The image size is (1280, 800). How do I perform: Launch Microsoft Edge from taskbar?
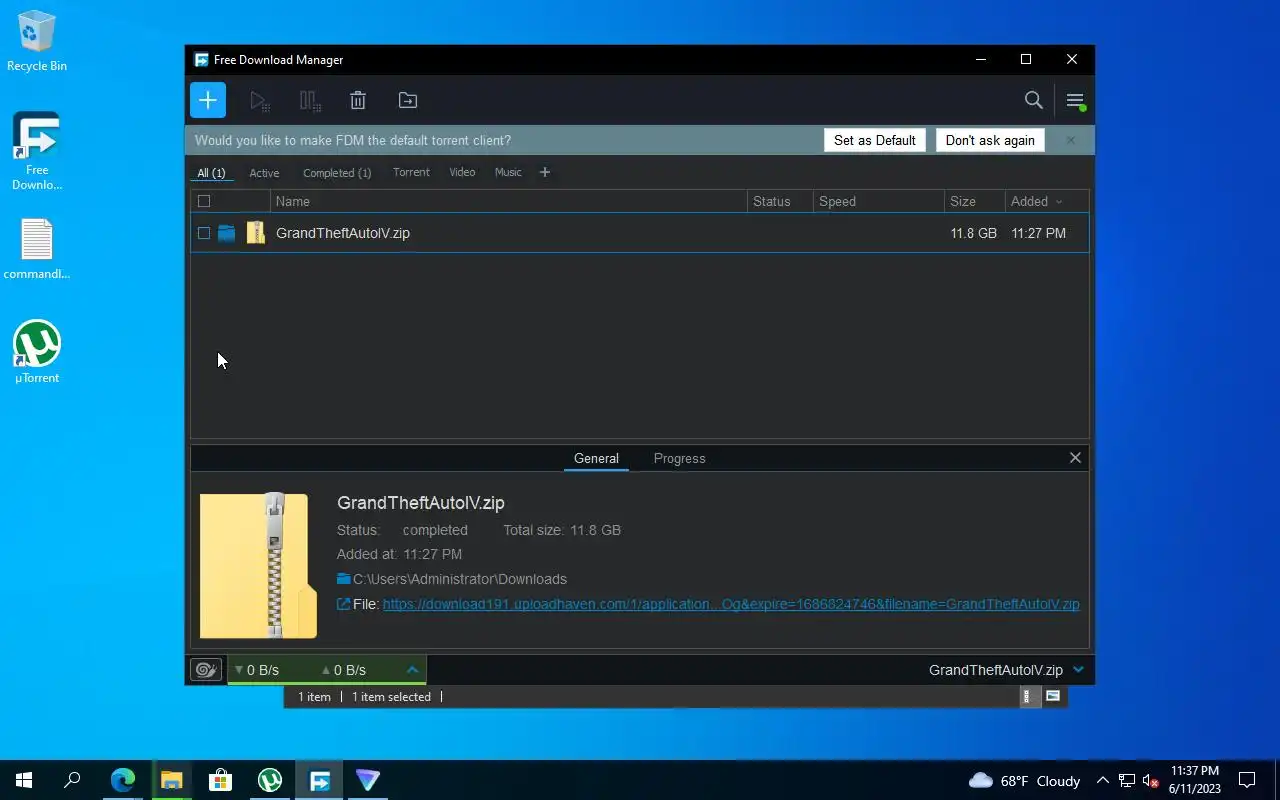point(123,780)
